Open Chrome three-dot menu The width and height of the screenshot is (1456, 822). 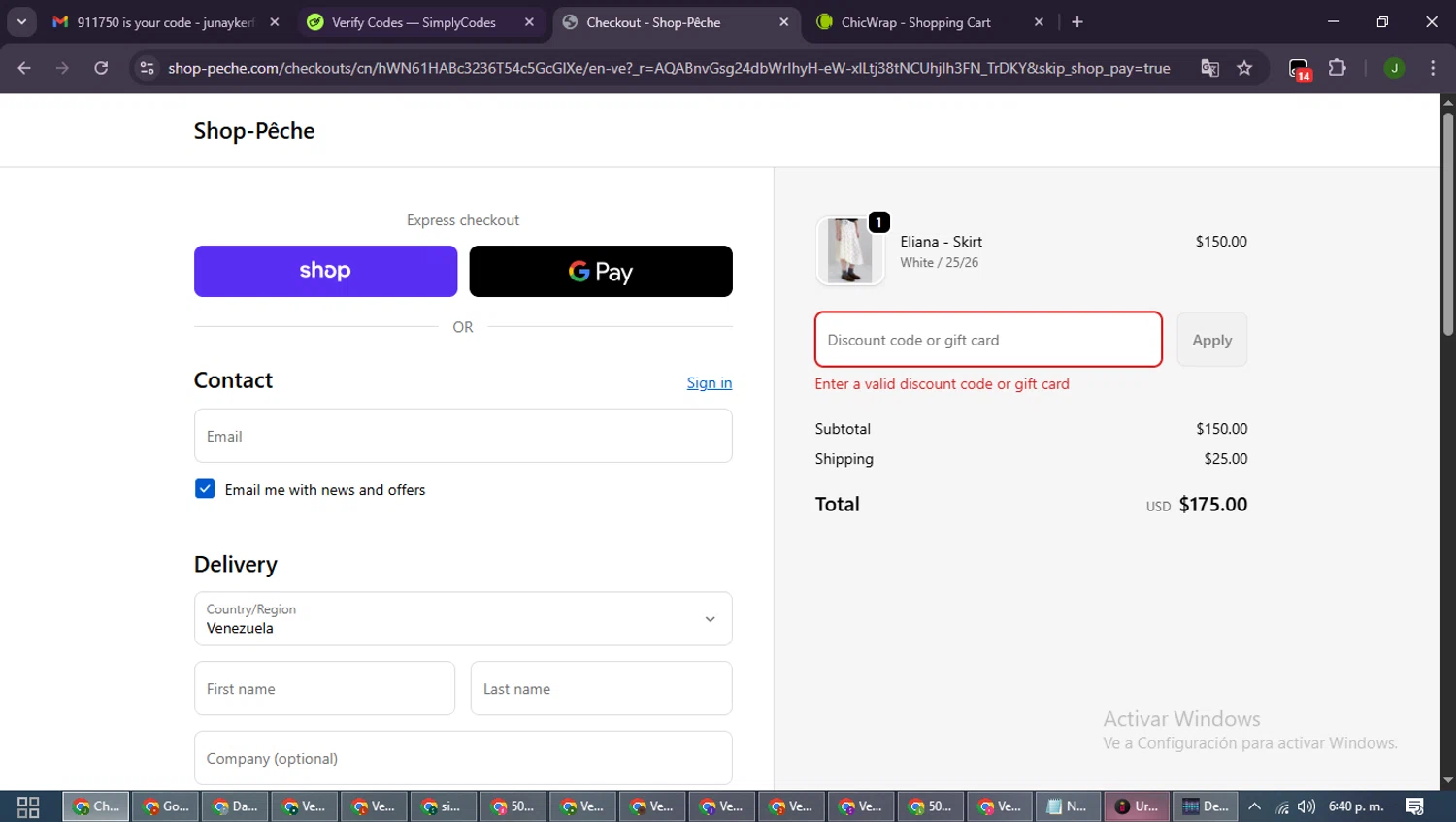point(1433,68)
